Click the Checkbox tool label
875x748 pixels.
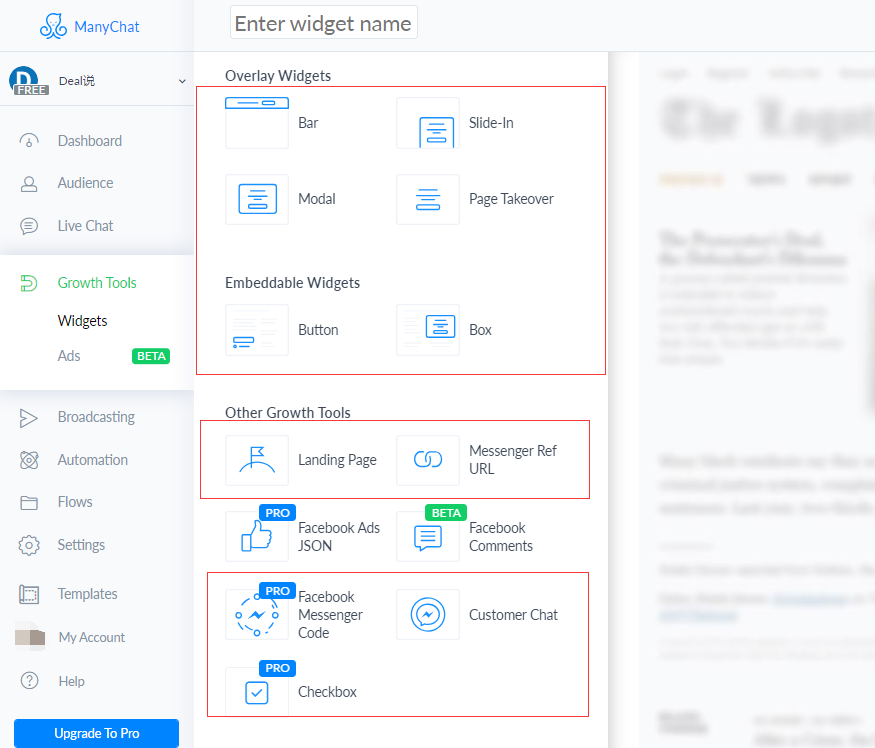click(x=327, y=692)
